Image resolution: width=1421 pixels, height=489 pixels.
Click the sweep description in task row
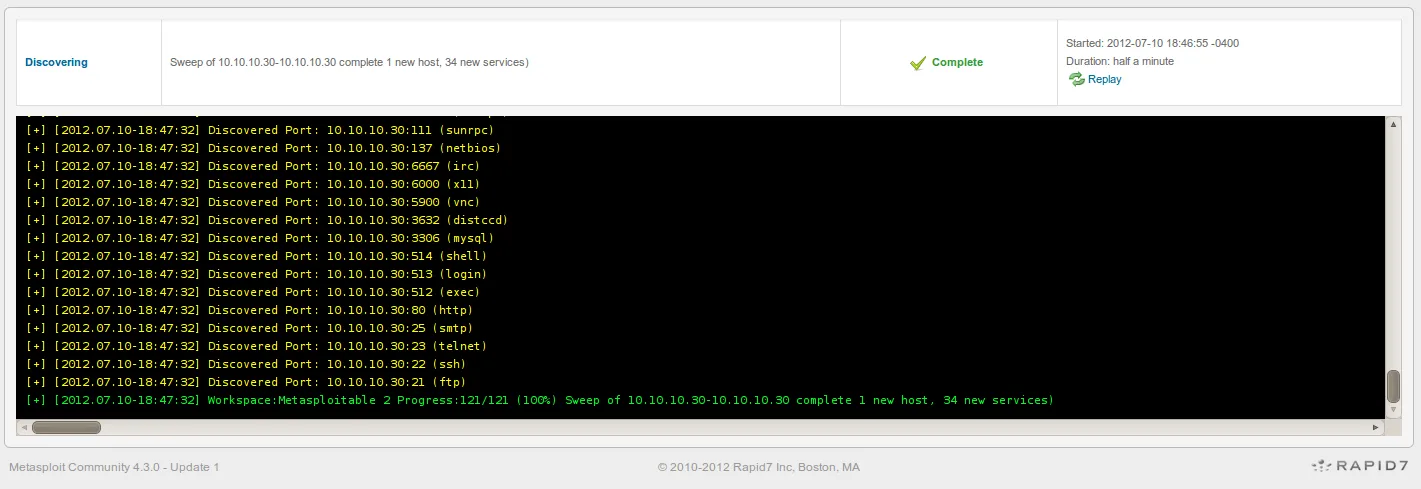click(349, 62)
